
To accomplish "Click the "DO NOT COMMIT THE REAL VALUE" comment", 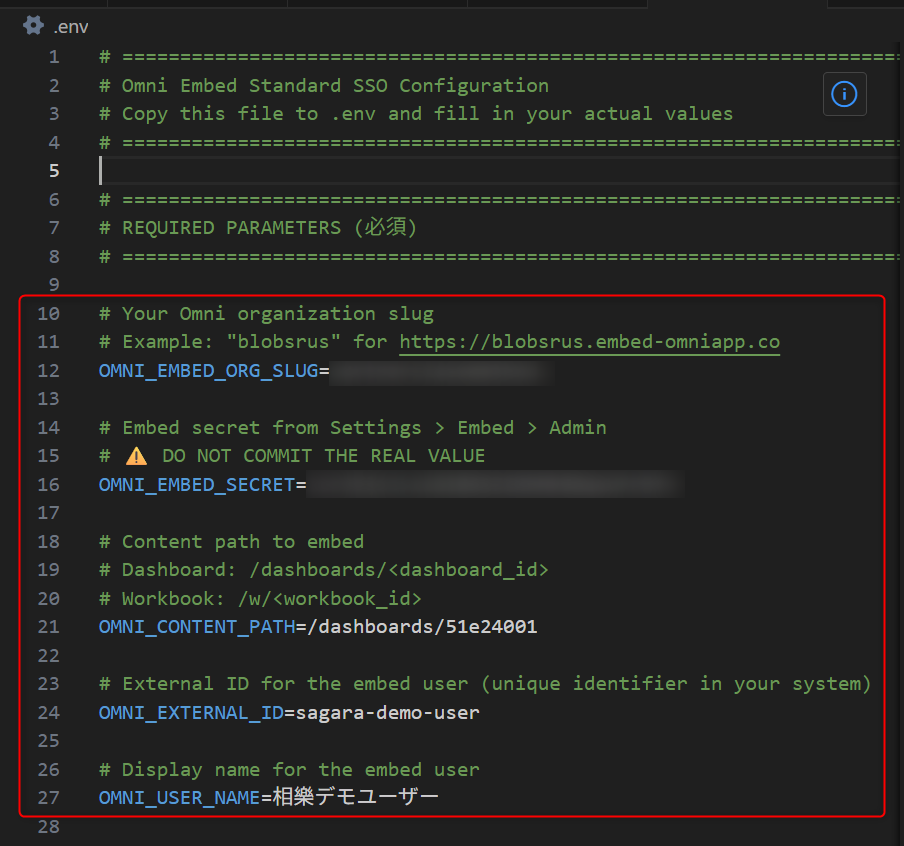I will coord(323,456).
